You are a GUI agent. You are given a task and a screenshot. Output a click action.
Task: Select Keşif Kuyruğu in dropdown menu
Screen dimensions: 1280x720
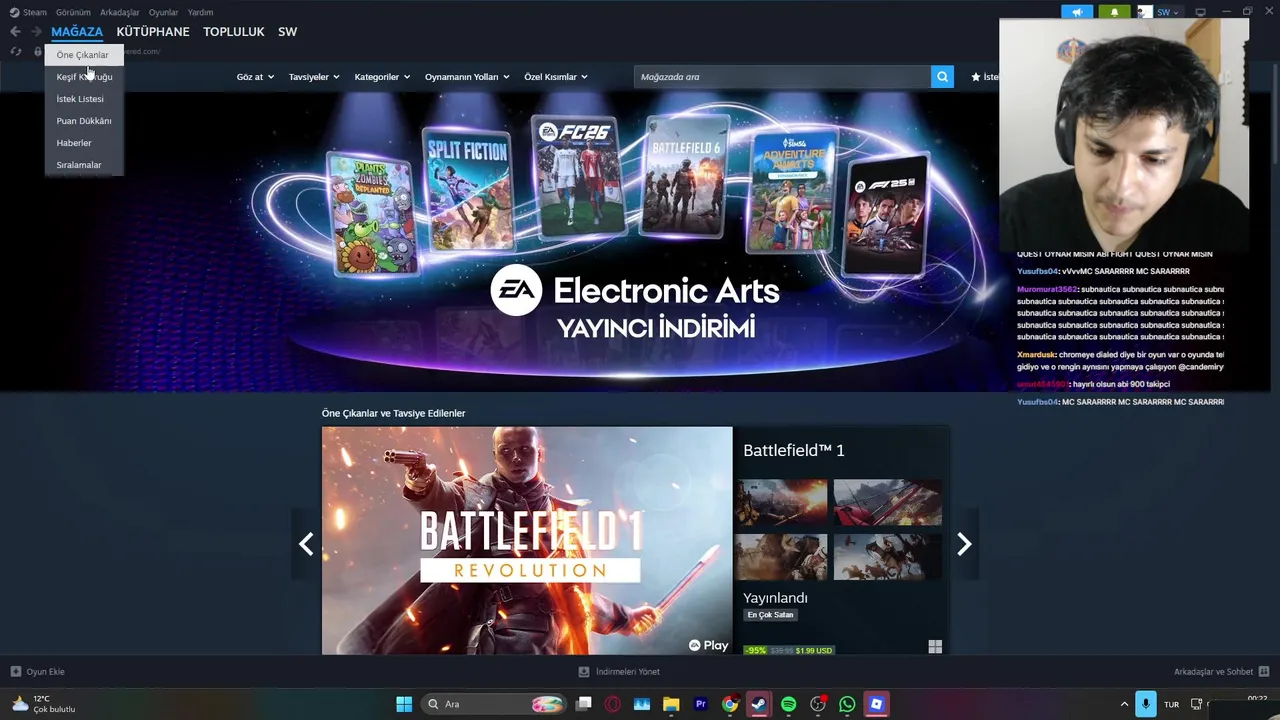(84, 77)
